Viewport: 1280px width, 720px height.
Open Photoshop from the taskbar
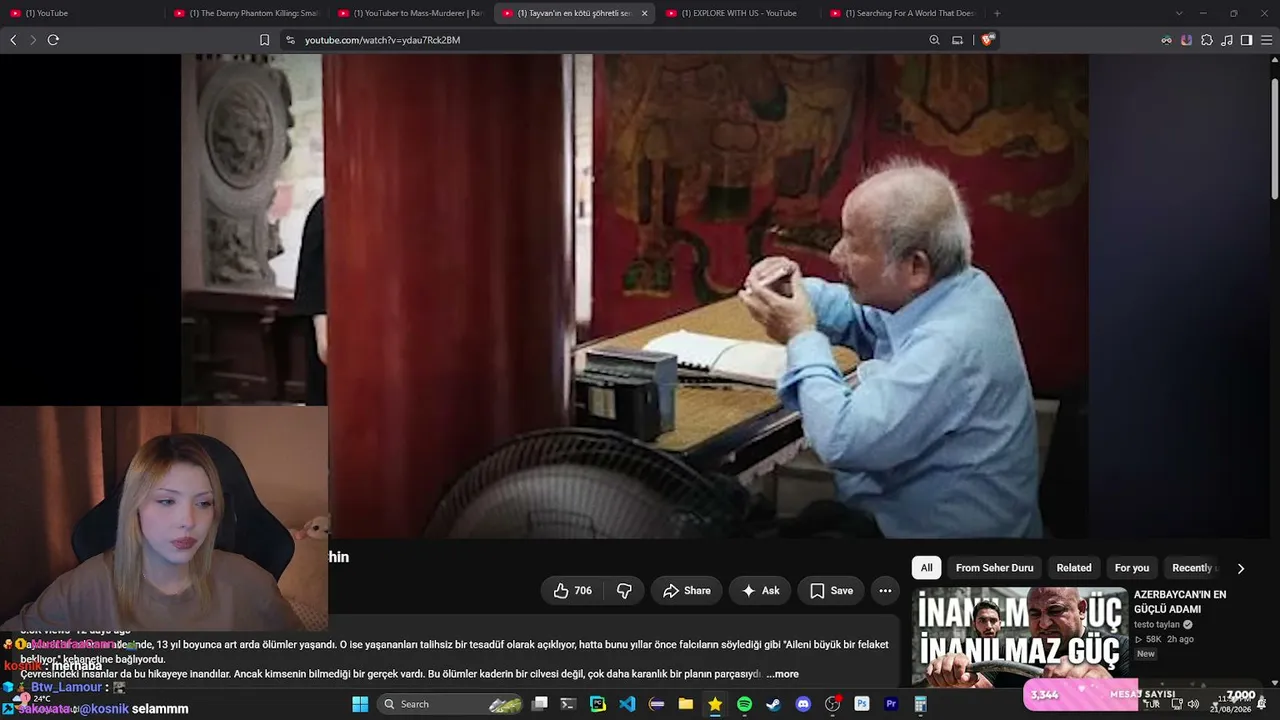(861, 704)
